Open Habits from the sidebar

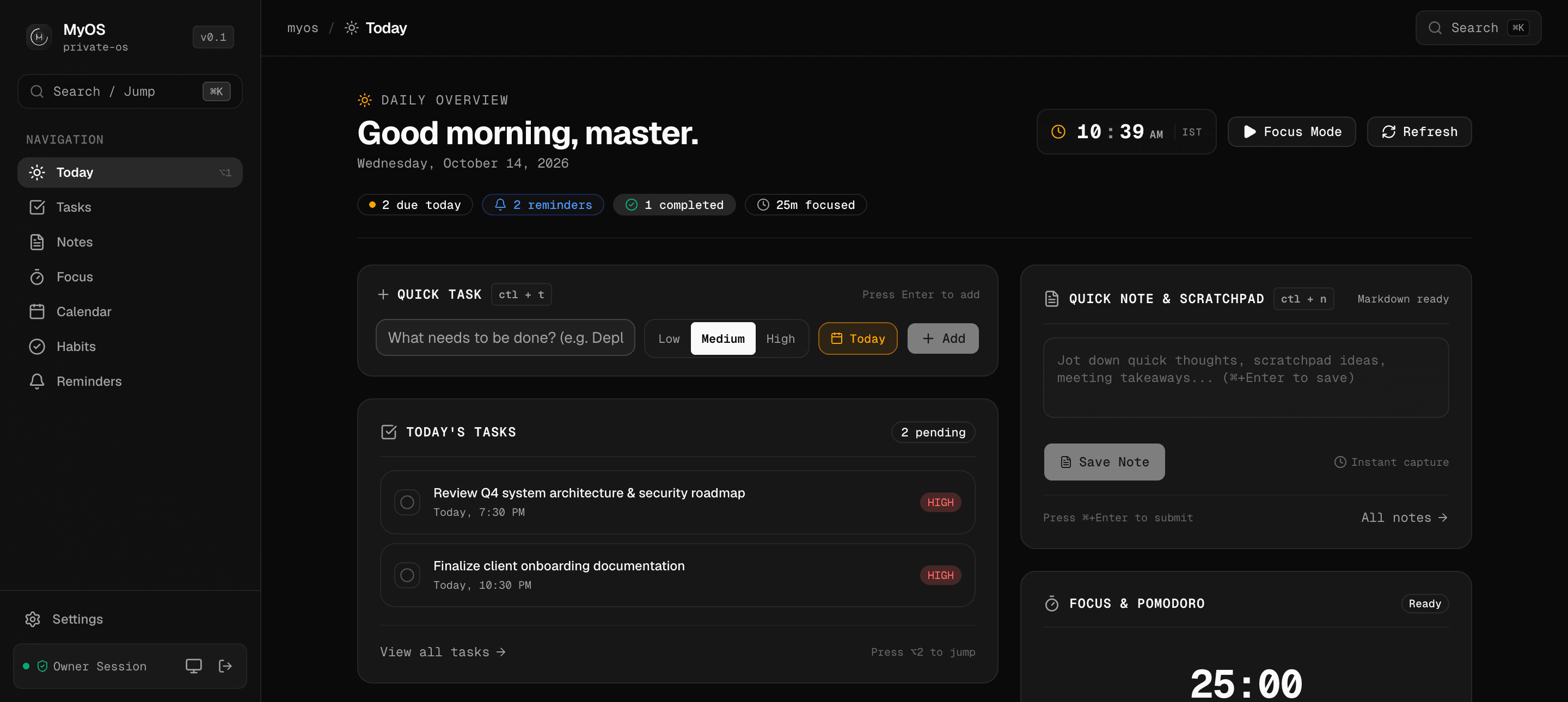click(130, 347)
